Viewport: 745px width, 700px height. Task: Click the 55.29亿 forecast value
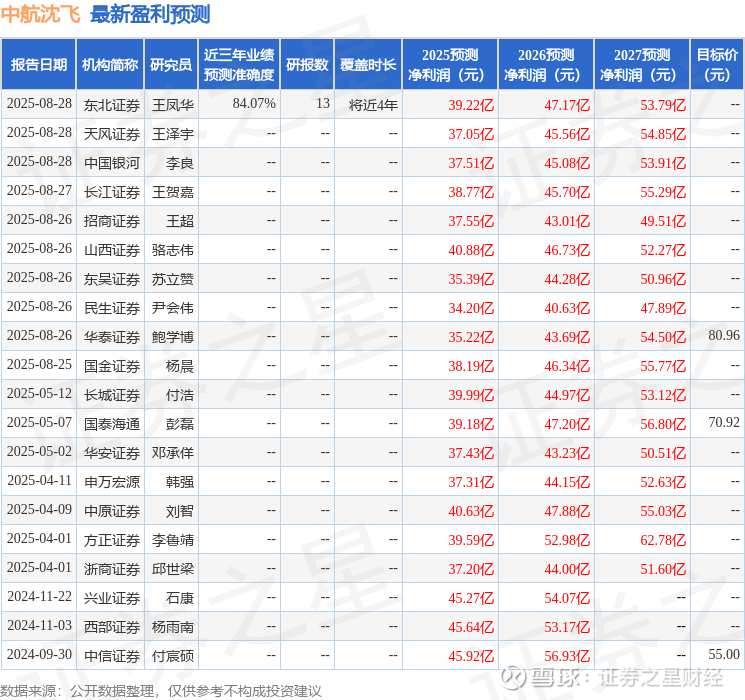(663, 192)
